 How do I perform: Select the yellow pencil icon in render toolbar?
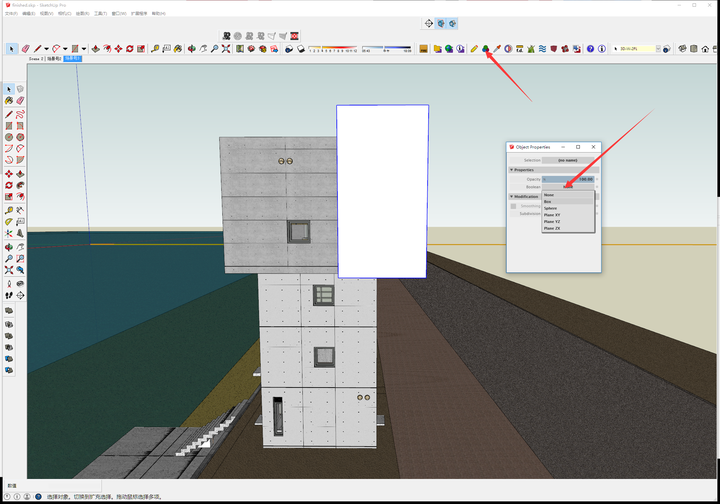[x=474, y=48]
